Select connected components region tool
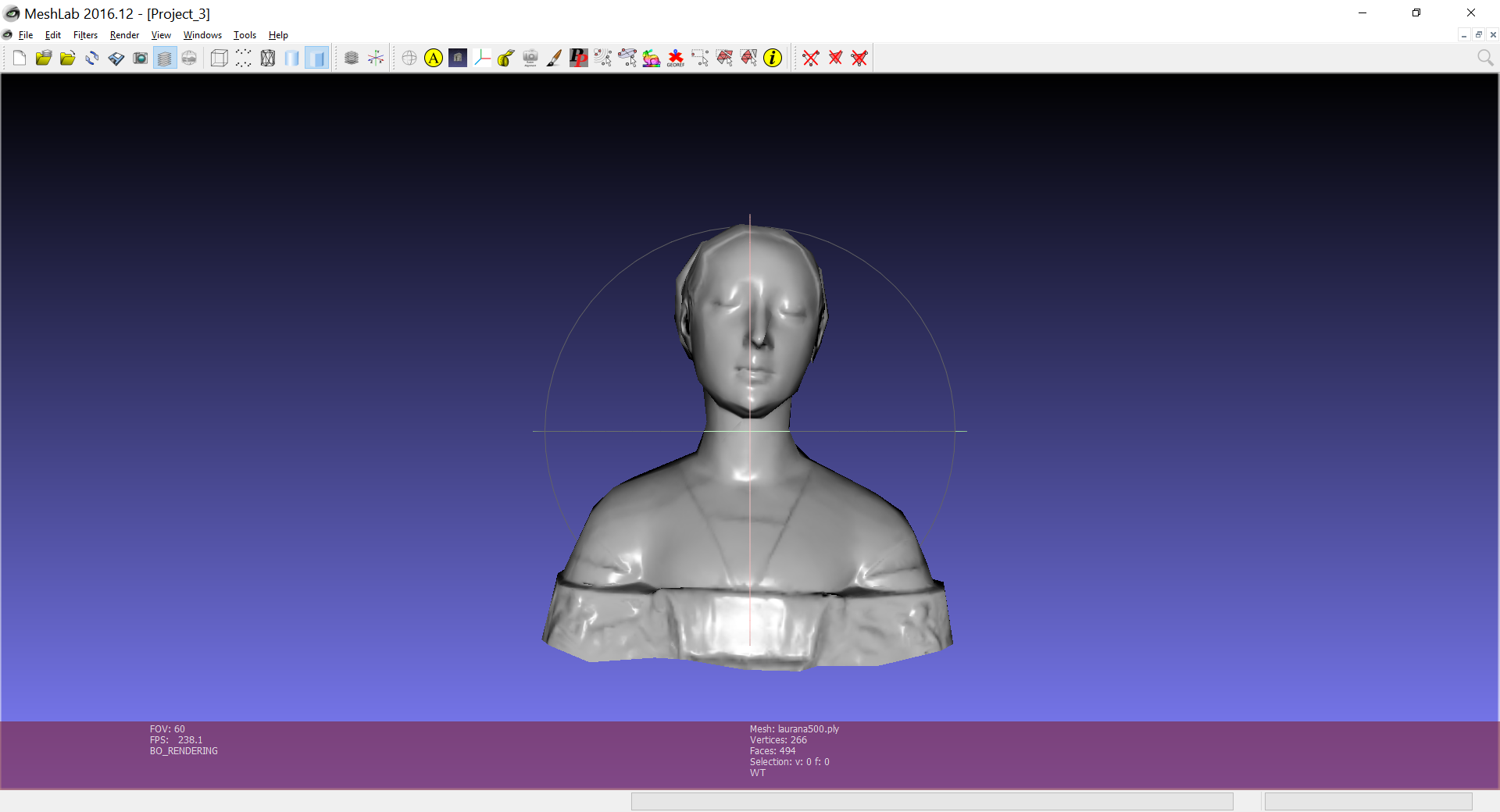1500x812 pixels. 748,58
